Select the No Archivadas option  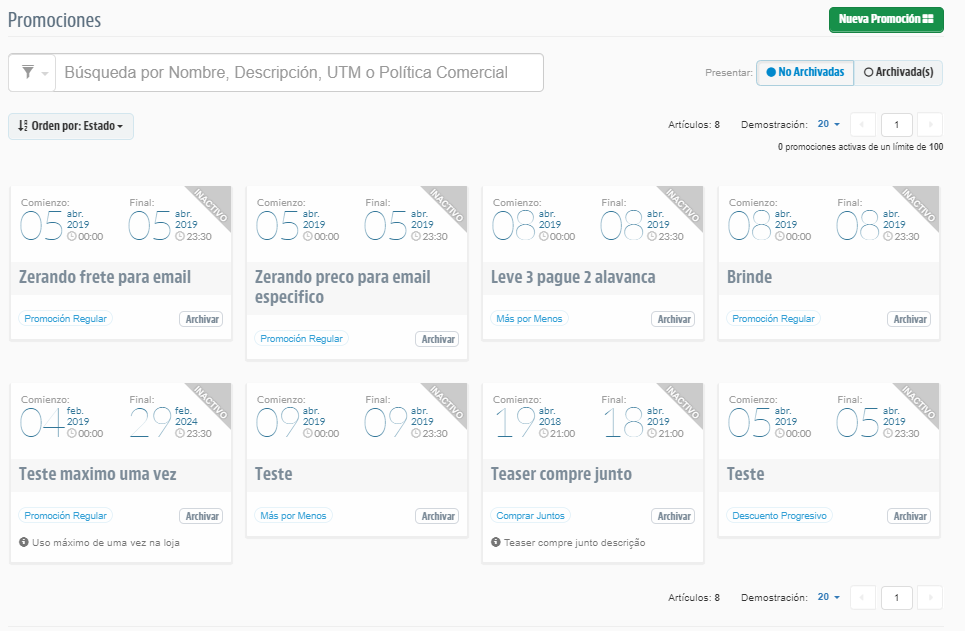[x=804, y=72]
